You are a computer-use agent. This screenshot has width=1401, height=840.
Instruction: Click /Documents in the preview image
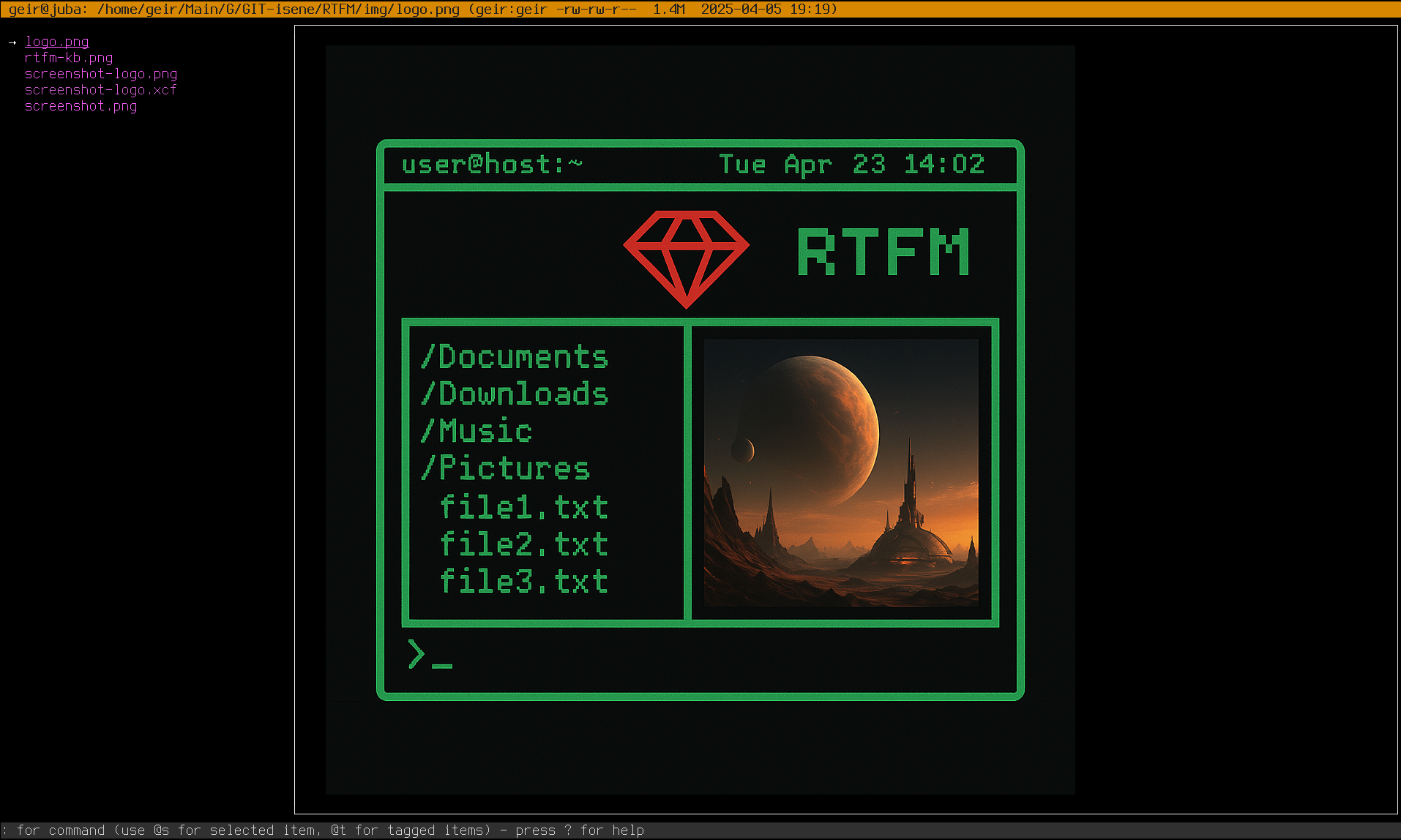tap(515, 357)
